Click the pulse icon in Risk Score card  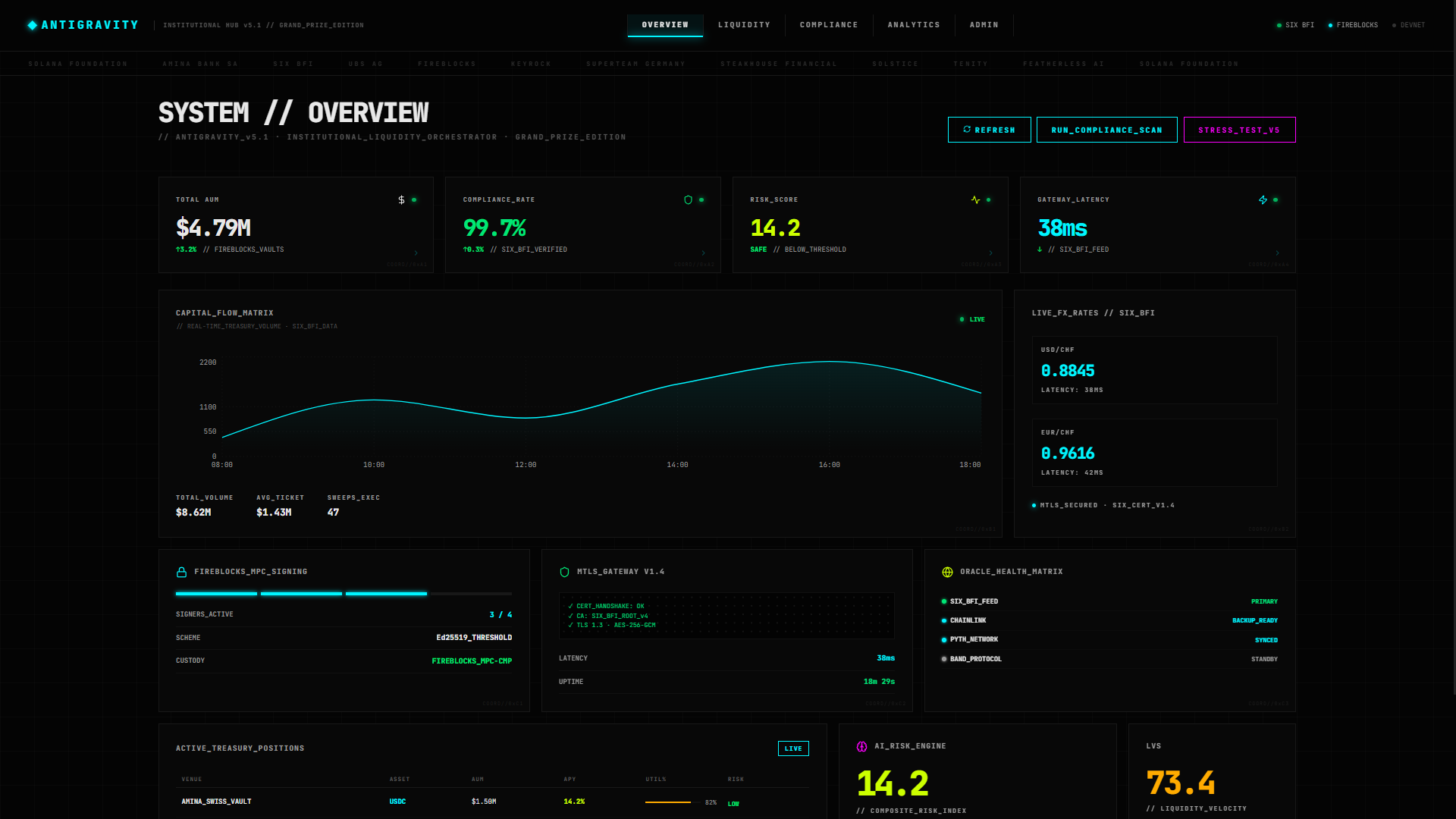tap(975, 200)
